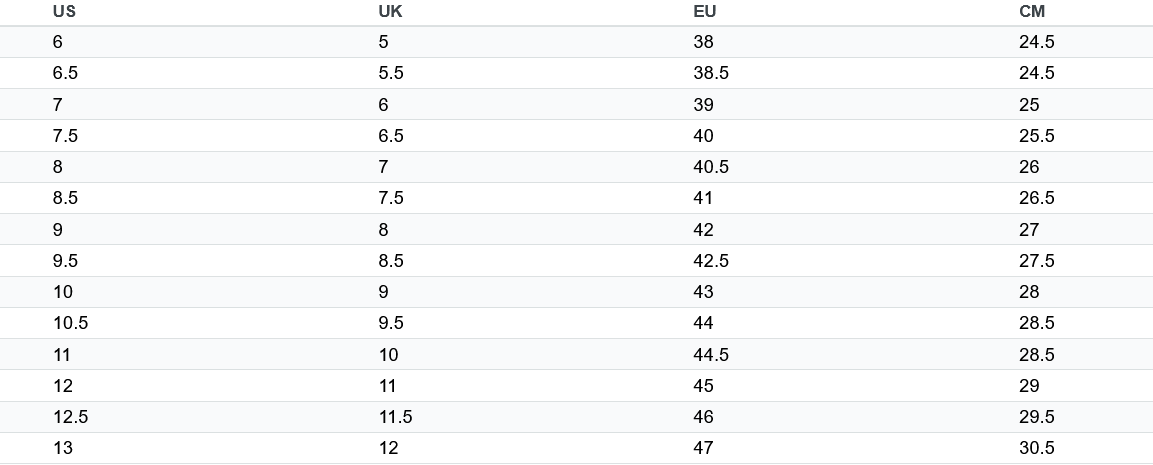This screenshot has height=465, width=1153.
Task: Select the EU 42.5 cell
Action: click(711, 260)
